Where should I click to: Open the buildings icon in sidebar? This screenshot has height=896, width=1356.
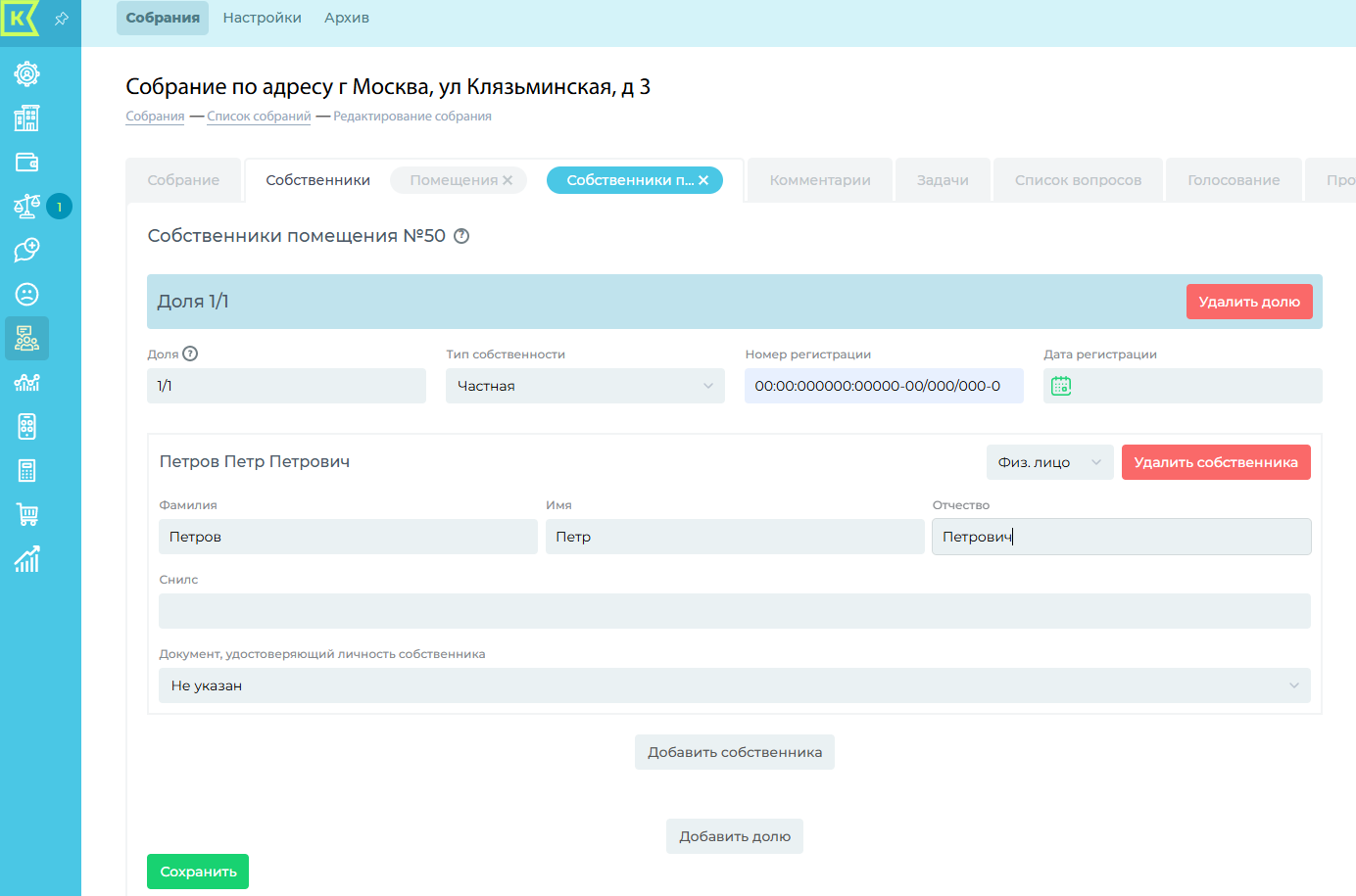26,118
